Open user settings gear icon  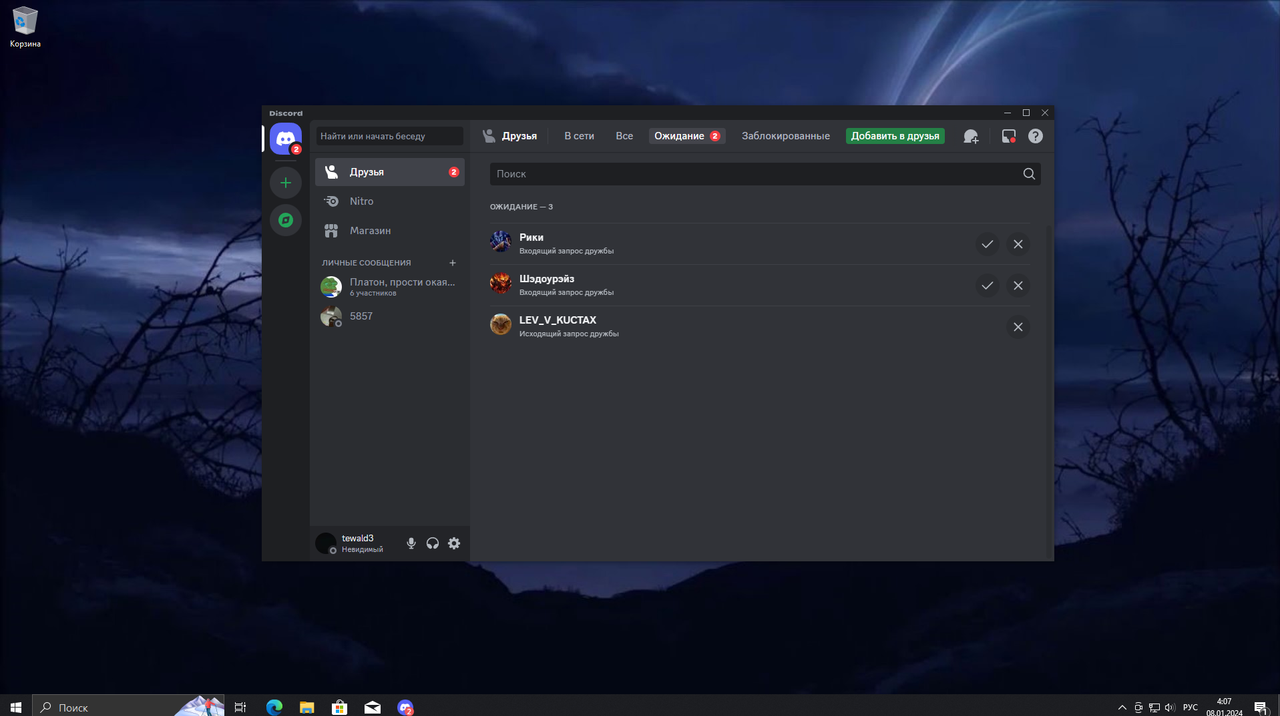[454, 543]
